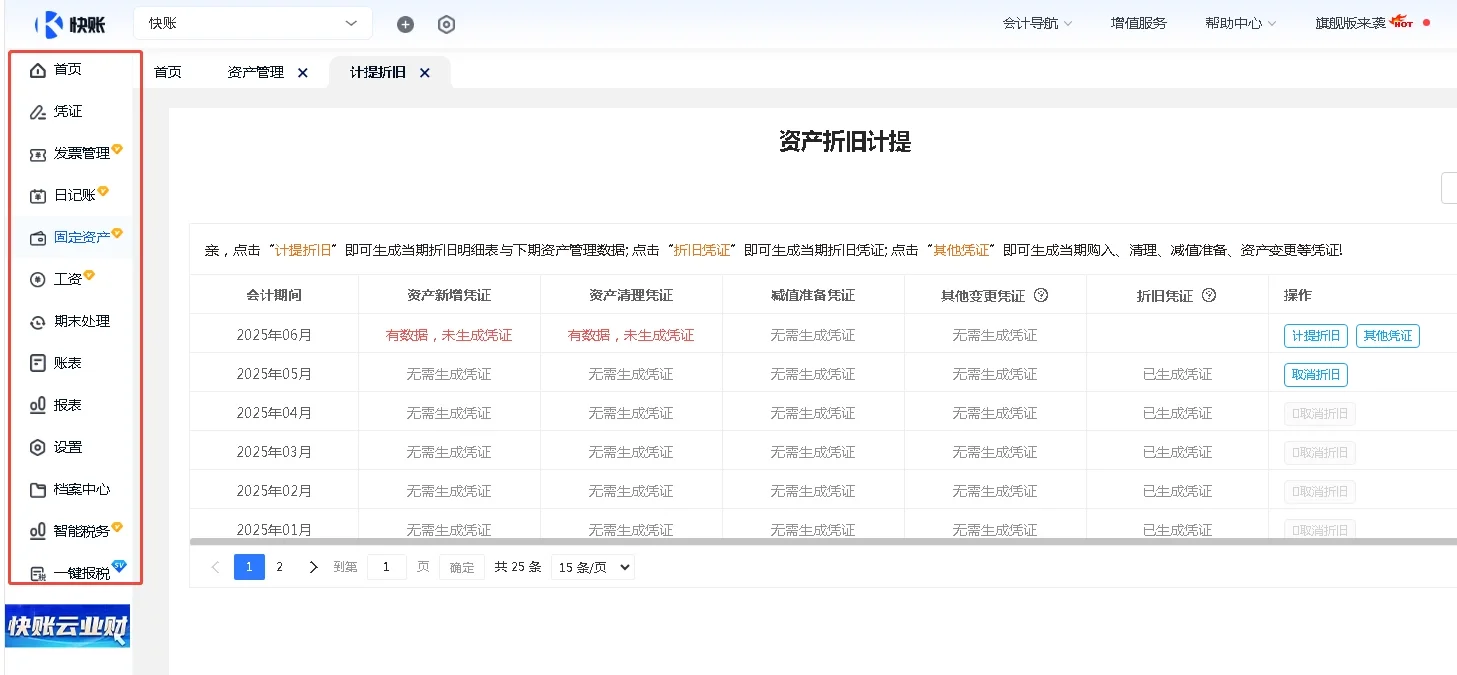
Task: Expand the 帮助中心 dropdown
Action: [x=1240, y=22]
